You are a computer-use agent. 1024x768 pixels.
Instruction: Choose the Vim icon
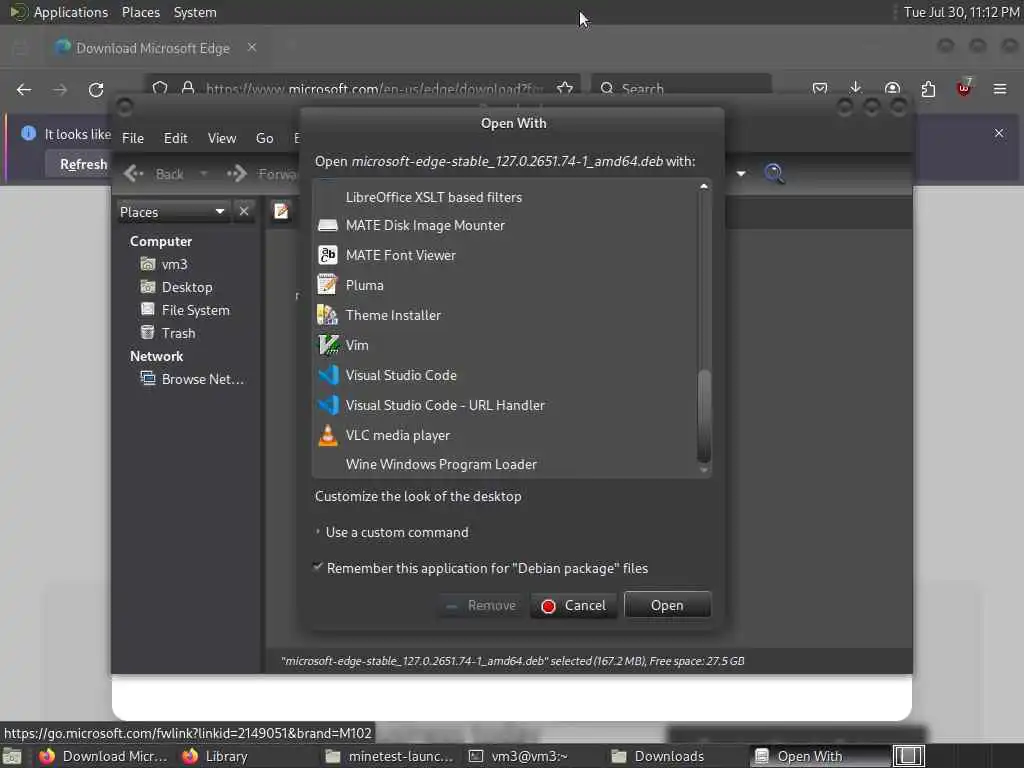[328, 345]
